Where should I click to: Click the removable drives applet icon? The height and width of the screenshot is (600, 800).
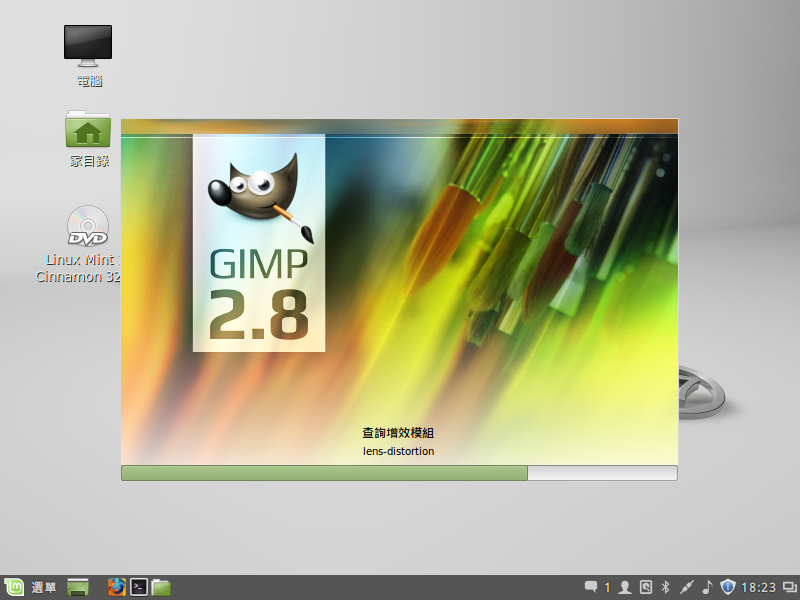(646, 587)
